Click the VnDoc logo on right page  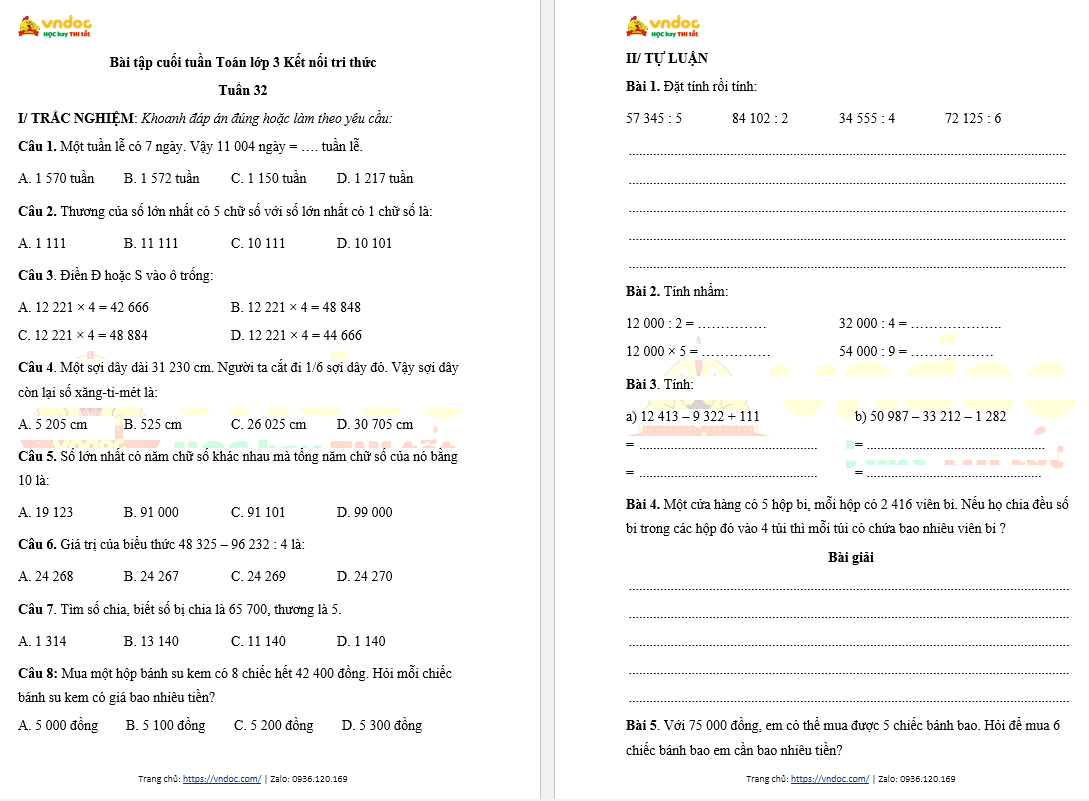click(x=663, y=26)
